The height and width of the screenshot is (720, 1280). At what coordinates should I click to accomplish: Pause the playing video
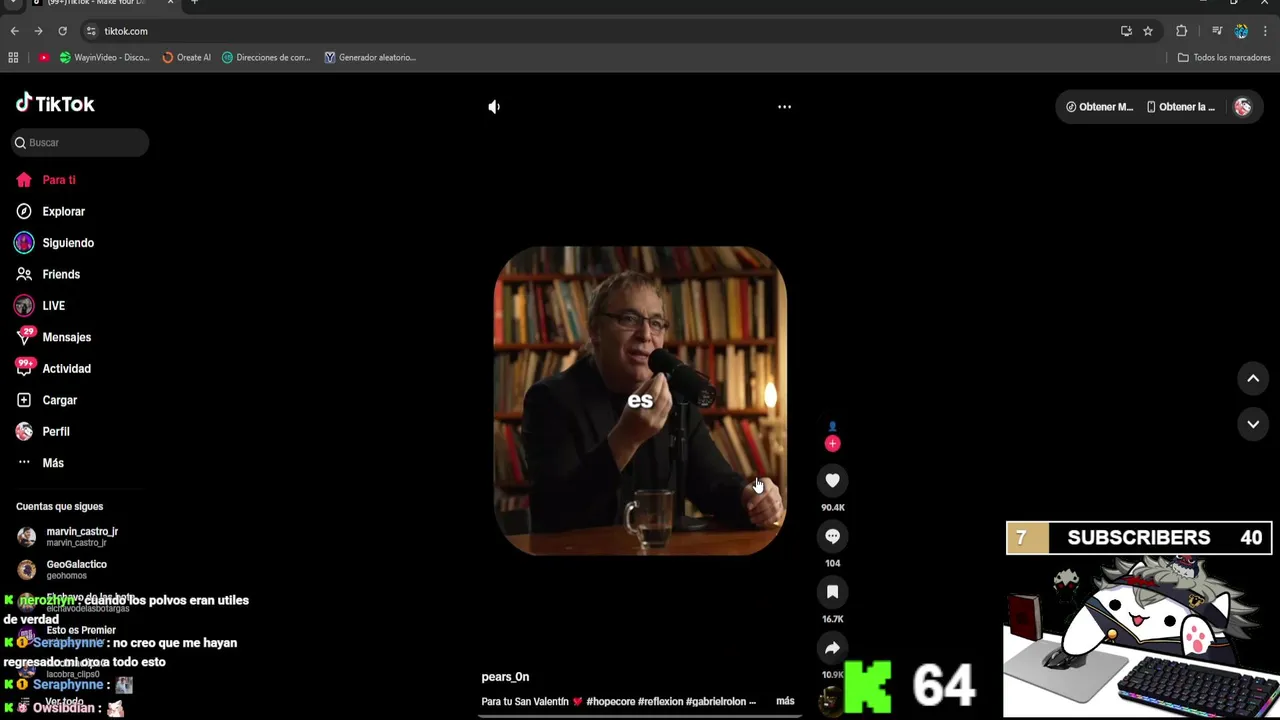tap(640, 400)
